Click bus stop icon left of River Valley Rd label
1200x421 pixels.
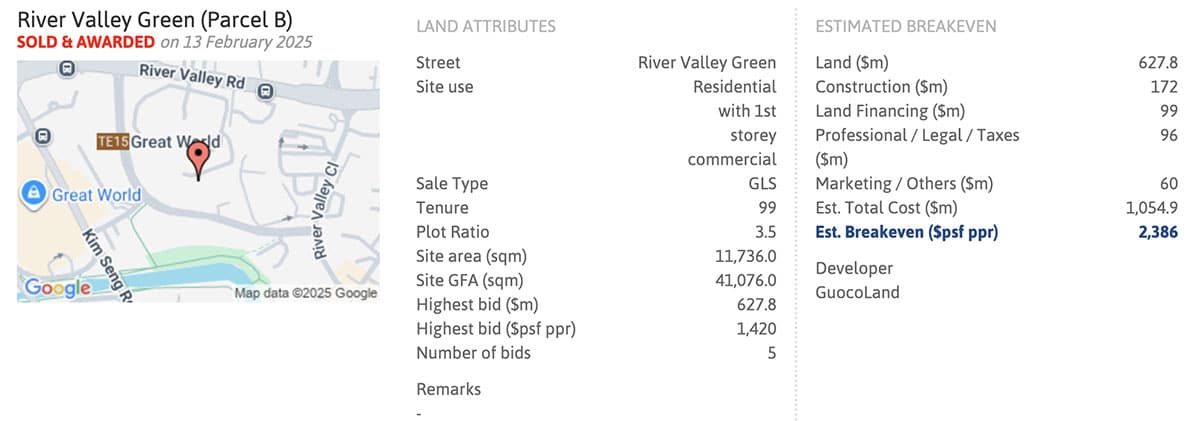(x=67, y=69)
